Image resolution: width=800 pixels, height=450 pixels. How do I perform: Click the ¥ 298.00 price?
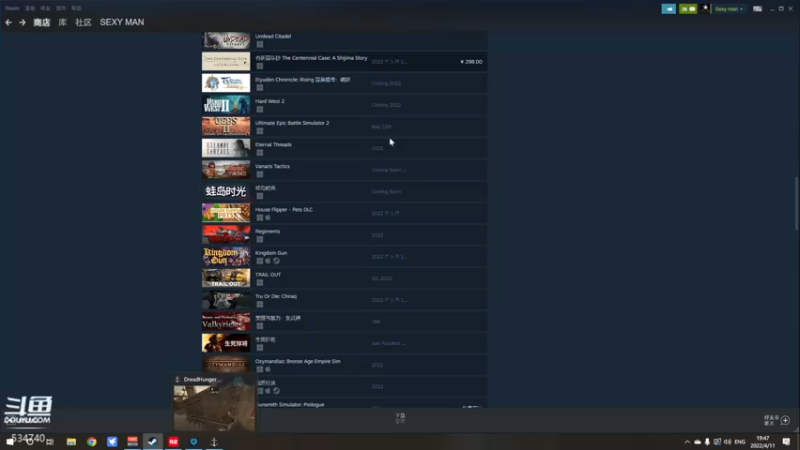coord(471,62)
